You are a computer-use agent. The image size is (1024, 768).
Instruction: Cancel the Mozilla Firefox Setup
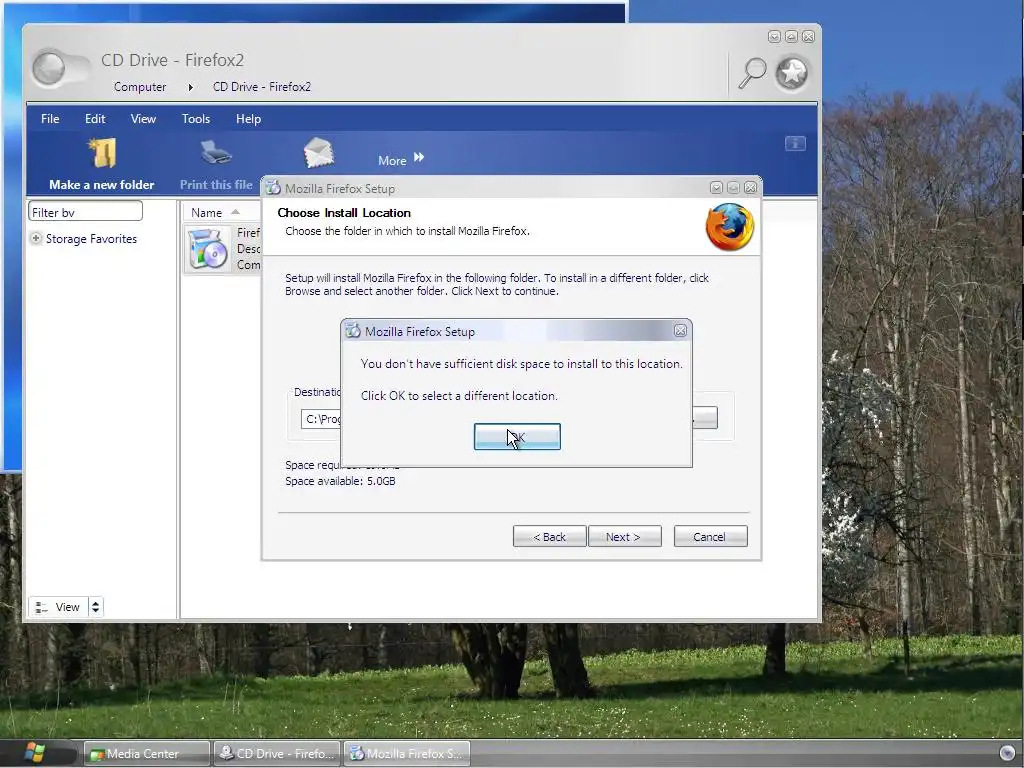710,537
